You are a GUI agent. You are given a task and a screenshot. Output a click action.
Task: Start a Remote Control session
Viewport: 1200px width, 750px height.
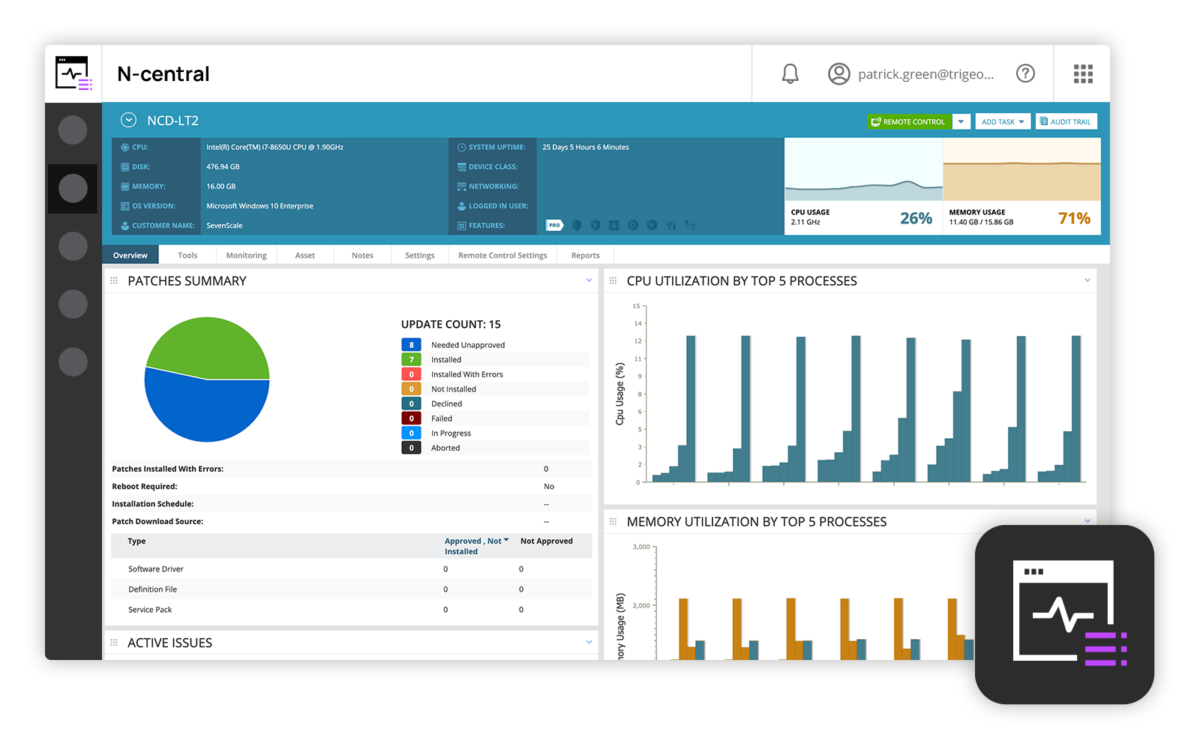tap(909, 122)
